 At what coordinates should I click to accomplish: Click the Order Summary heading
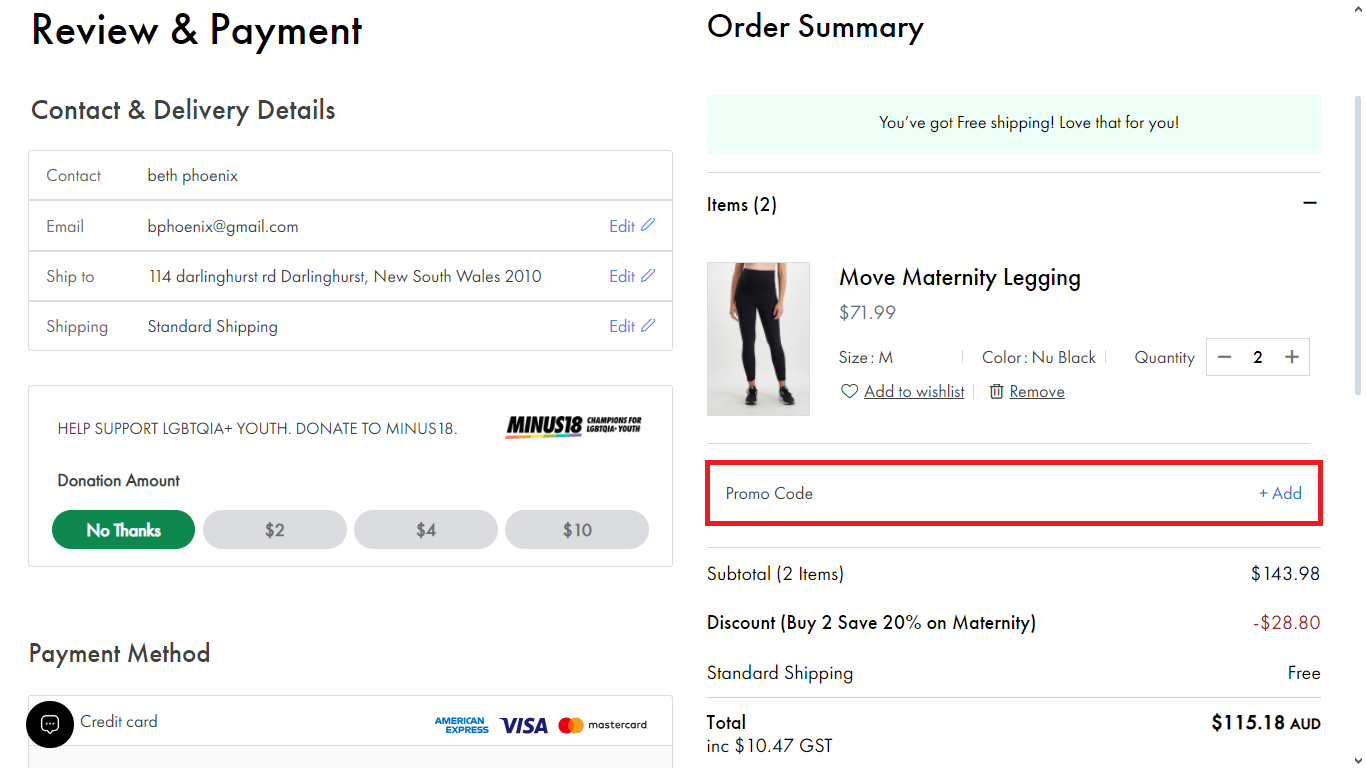click(x=815, y=26)
